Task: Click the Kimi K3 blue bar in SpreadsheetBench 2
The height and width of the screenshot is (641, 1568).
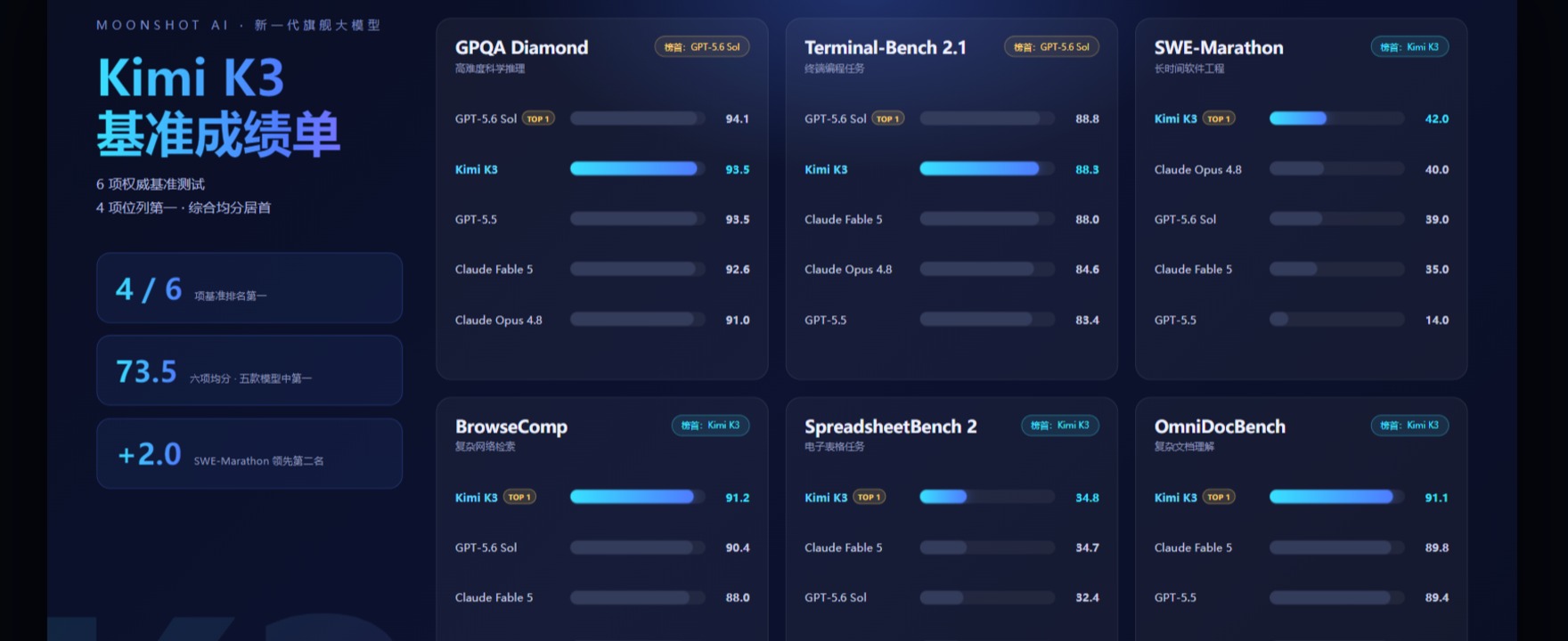Action: point(943,497)
